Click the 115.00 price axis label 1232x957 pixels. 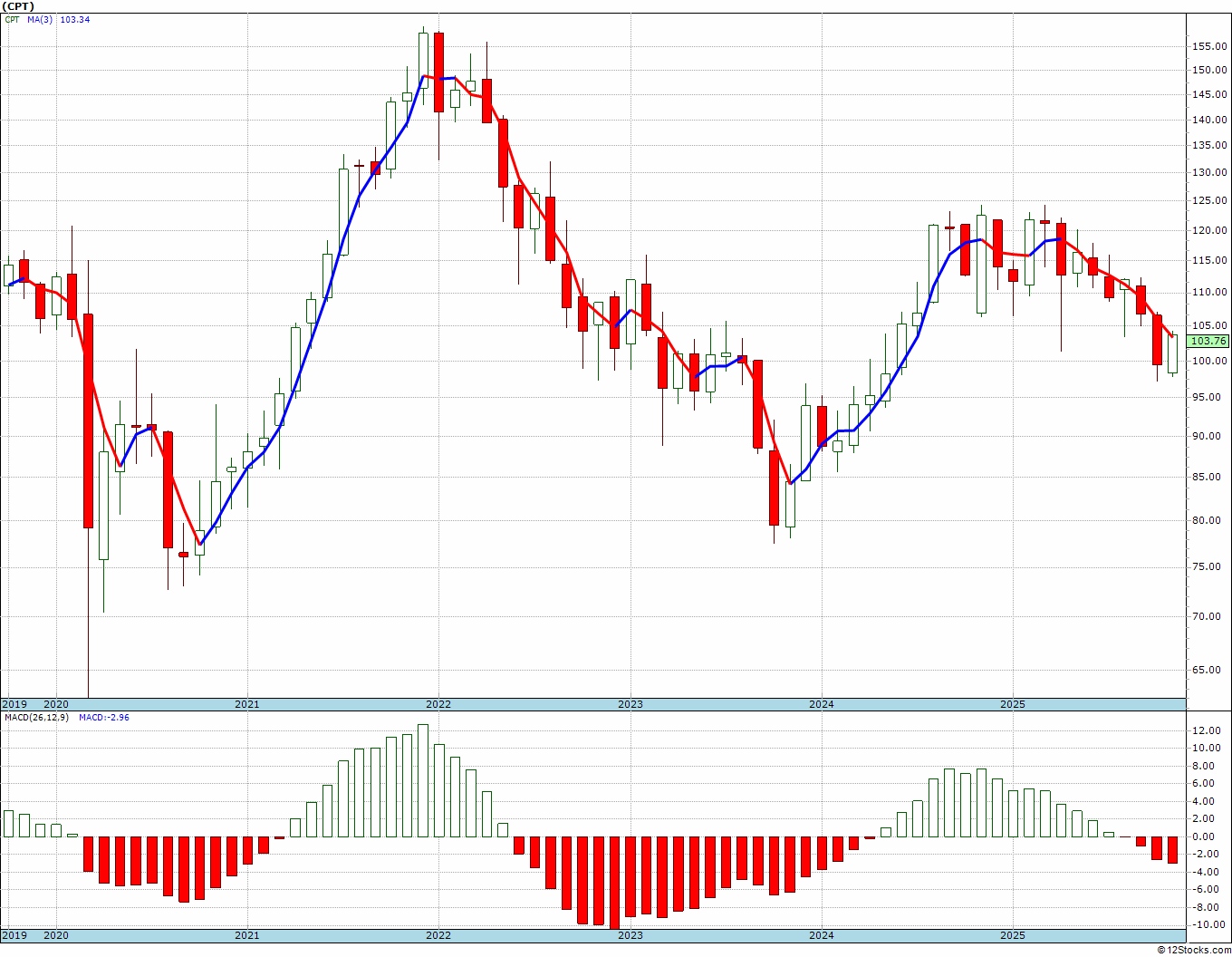(1210, 261)
